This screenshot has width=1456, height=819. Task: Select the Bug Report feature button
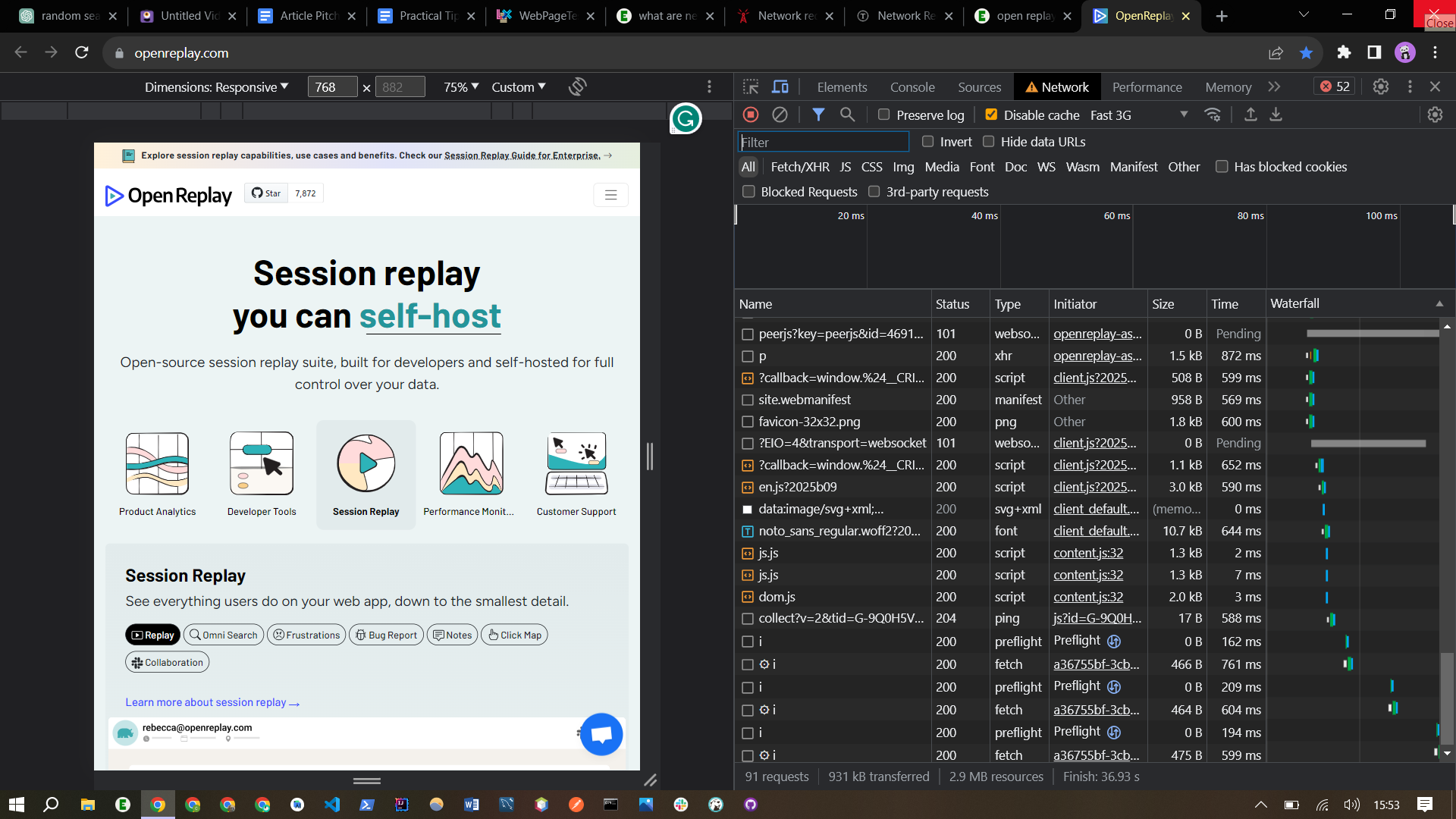[386, 635]
